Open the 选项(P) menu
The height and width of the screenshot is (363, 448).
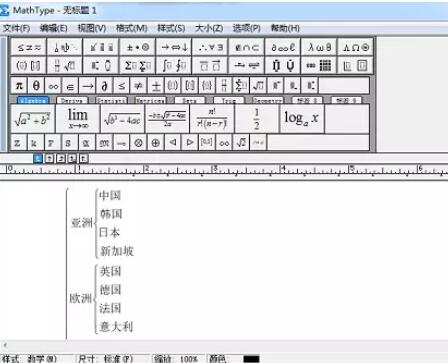tap(246, 28)
